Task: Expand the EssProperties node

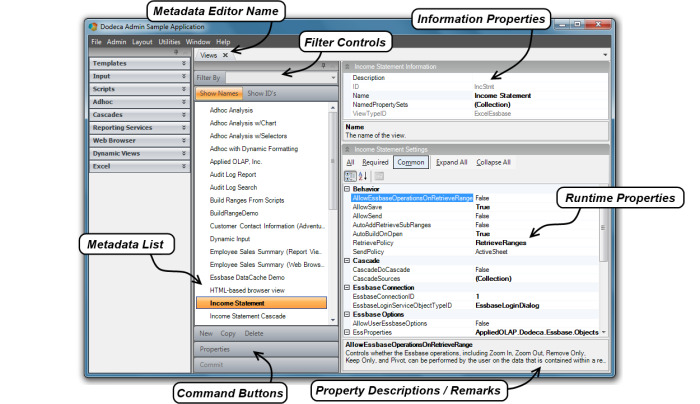Action: tap(347, 332)
